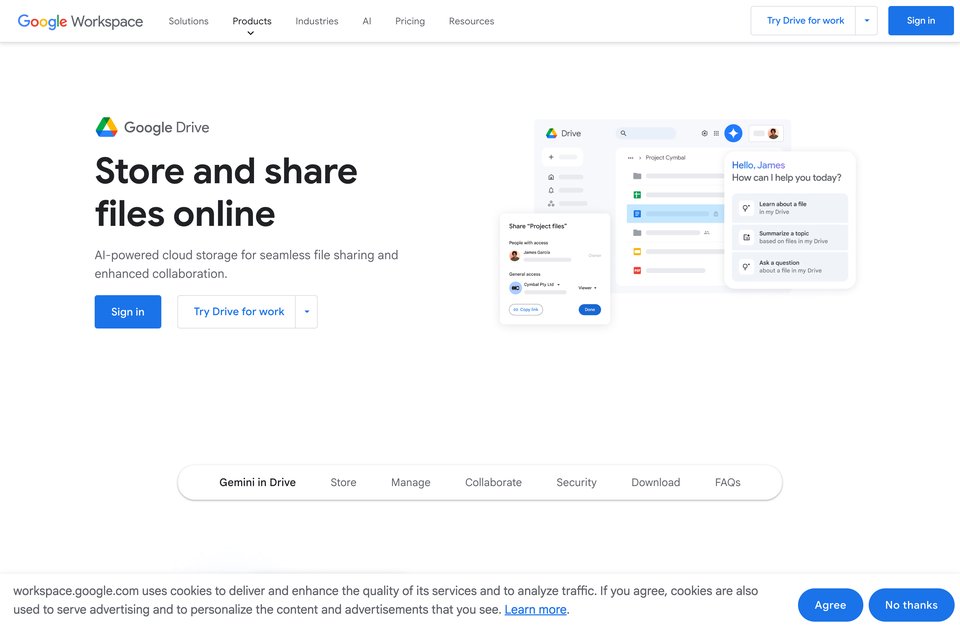Switch to the Store tab
The height and width of the screenshot is (627, 960).
(x=343, y=482)
